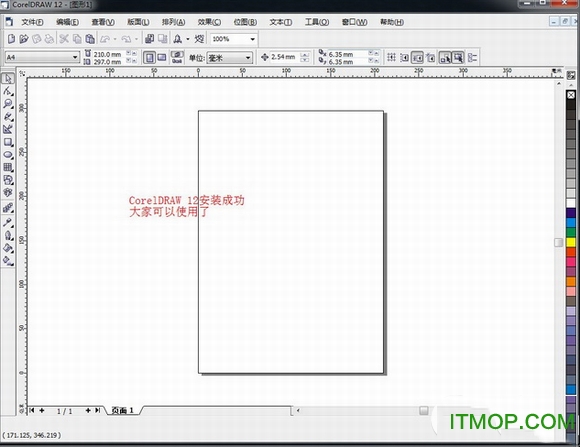Viewport: 580px width, 447px height.
Task: Select the Eyedropper tool
Action: [8, 222]
